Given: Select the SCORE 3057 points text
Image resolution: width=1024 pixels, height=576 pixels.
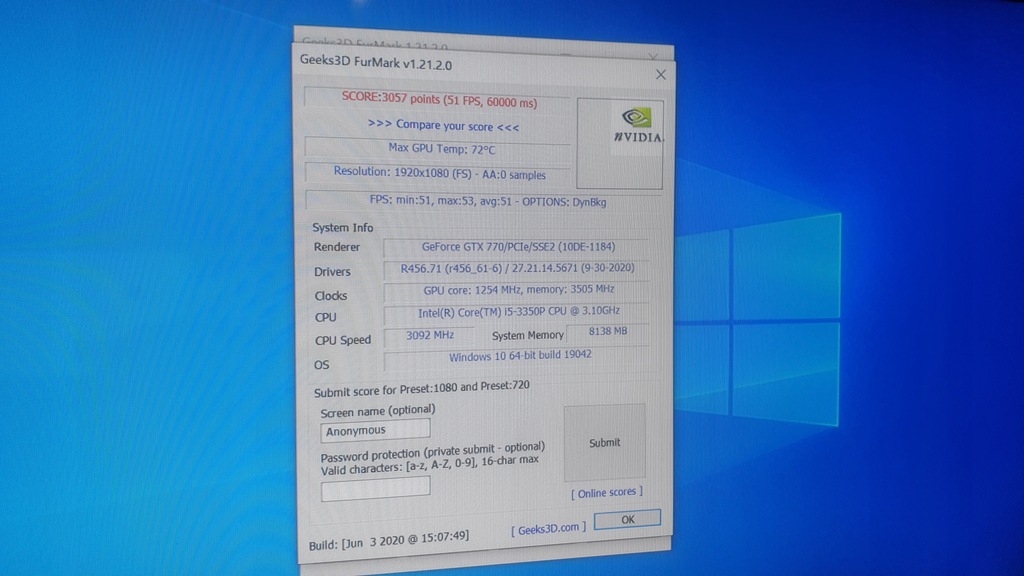Looking at the screenshot, I should coord(440,99).
